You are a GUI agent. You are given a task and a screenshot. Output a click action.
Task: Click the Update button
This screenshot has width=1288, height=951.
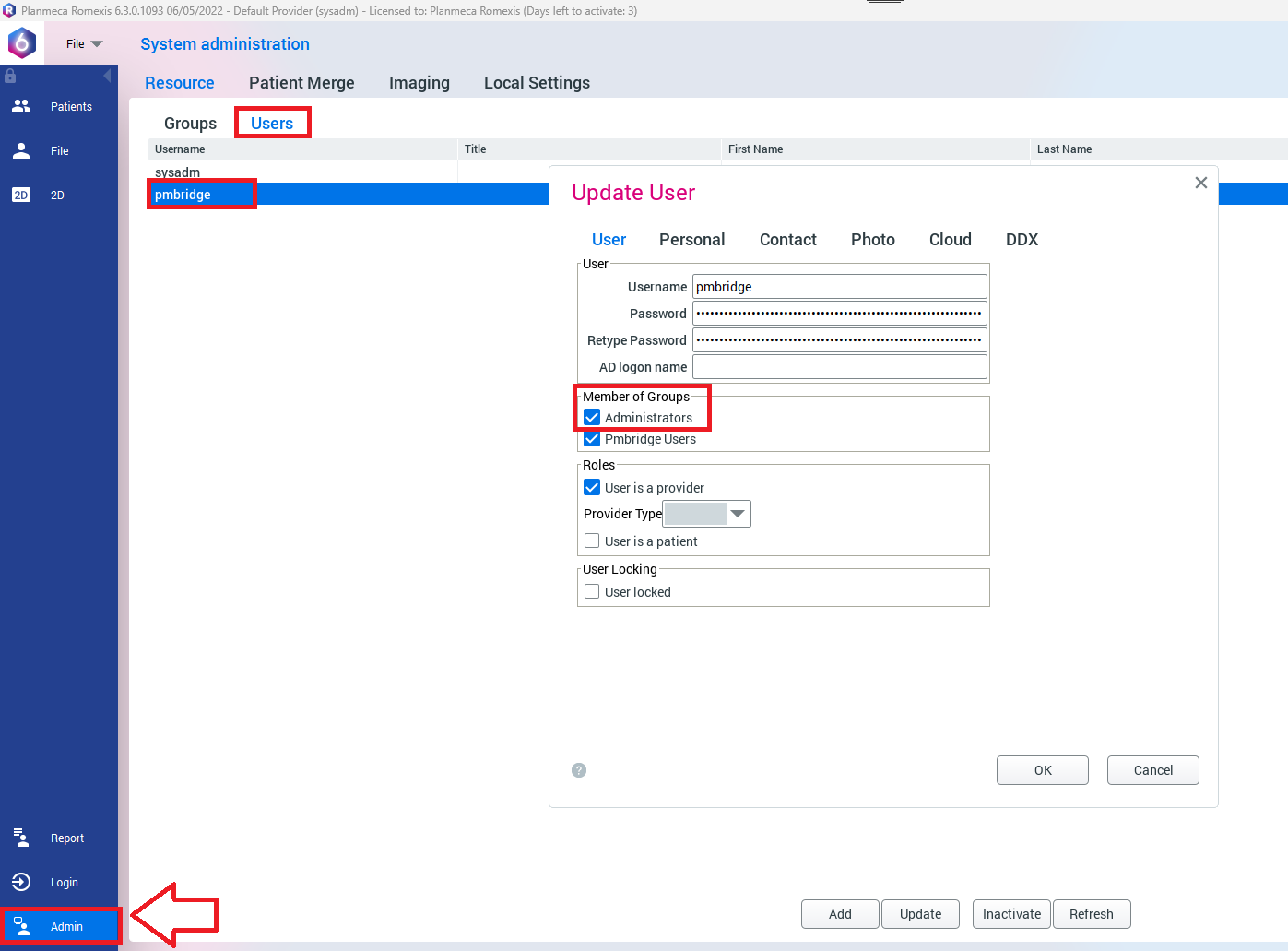(920, 914)
